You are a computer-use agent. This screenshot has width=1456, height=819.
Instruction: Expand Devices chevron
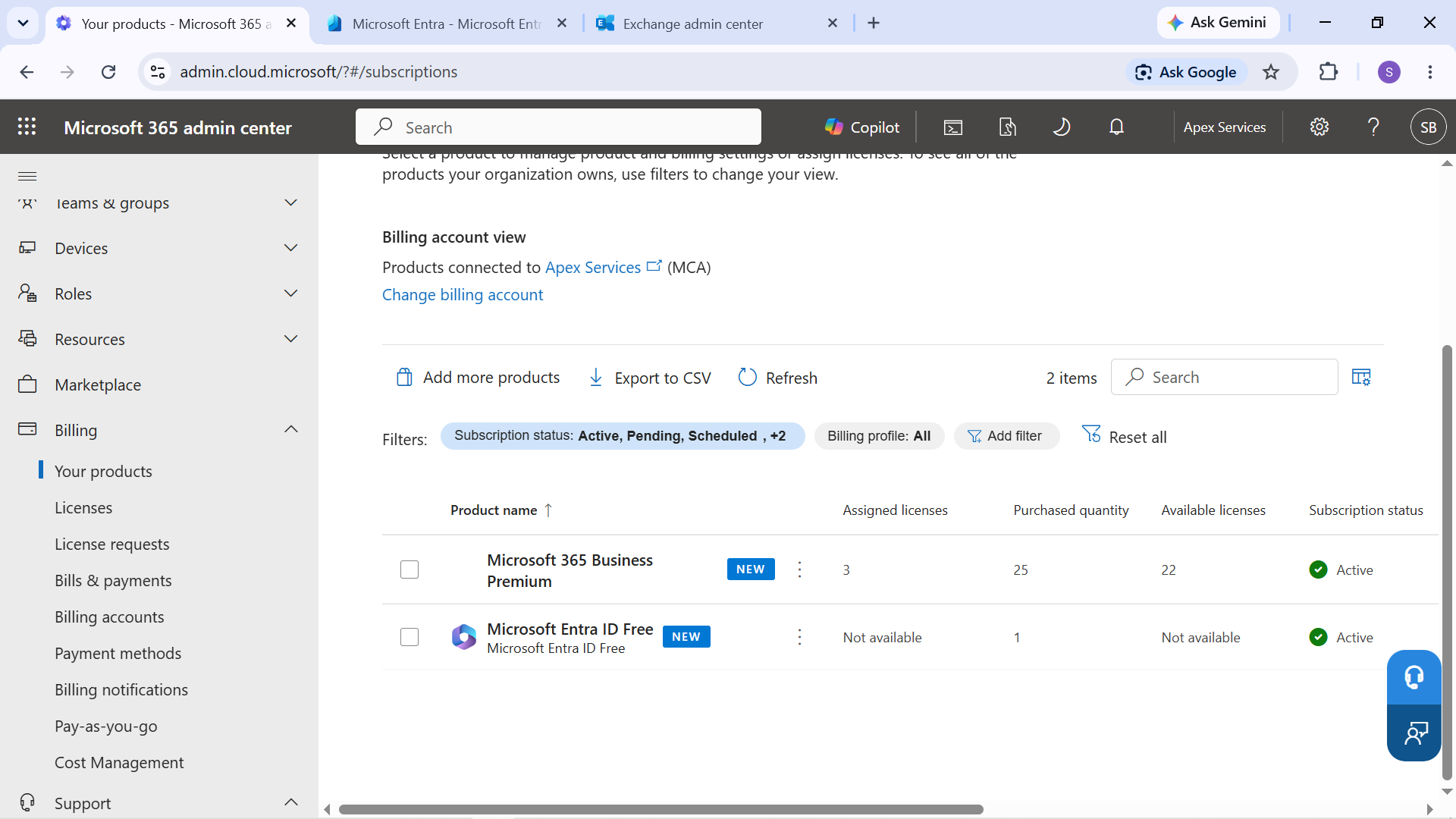290,248
